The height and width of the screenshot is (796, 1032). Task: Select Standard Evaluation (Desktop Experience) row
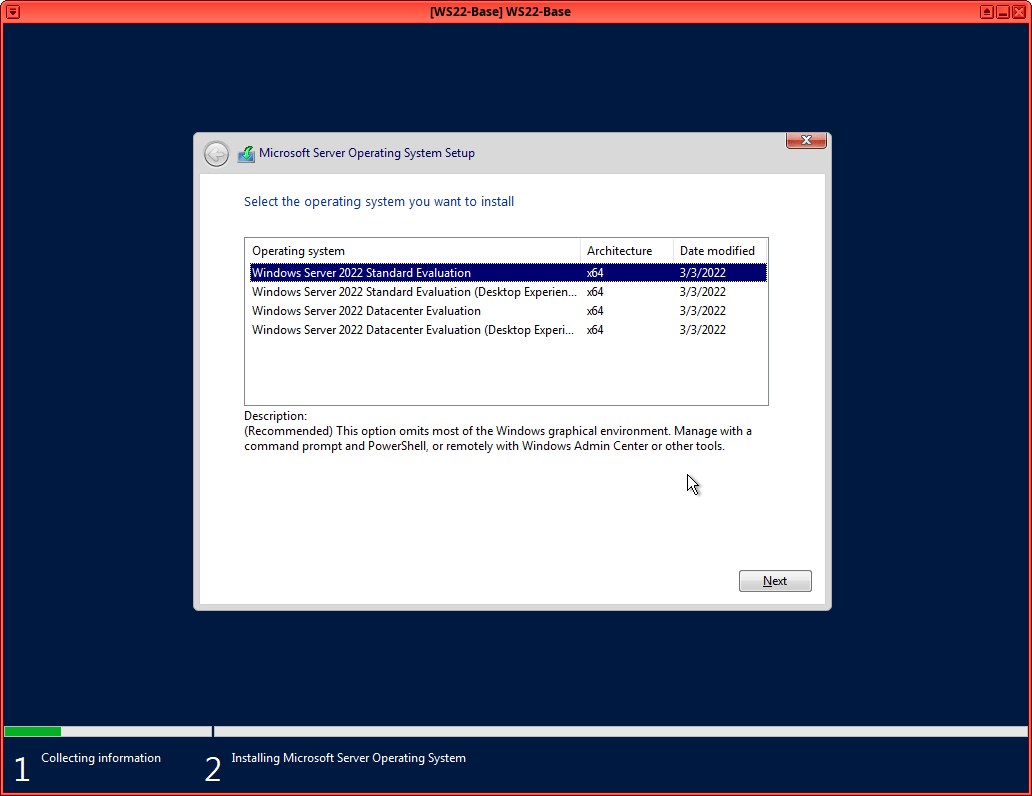508,292
